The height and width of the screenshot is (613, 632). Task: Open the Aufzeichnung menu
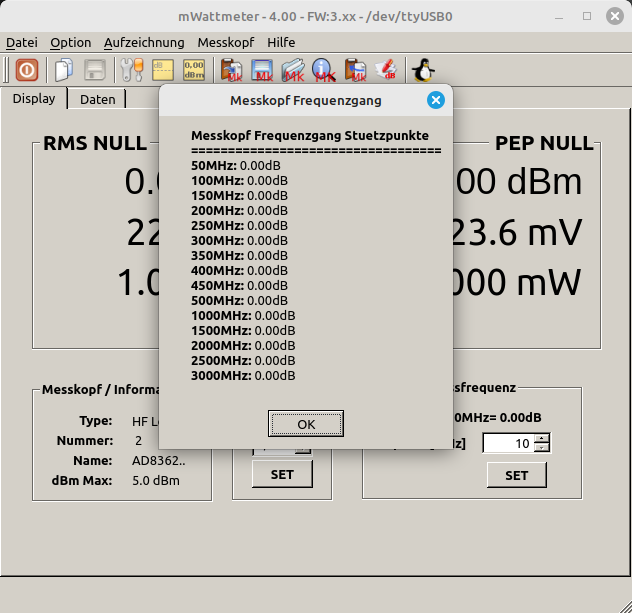click(x=144, y=43)
